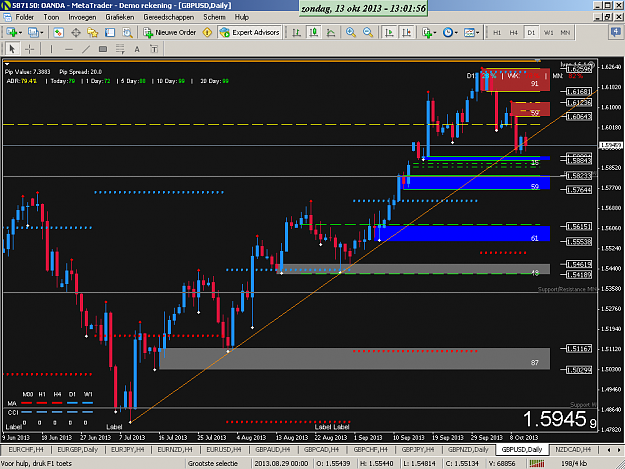
Task: Click the red zone labeled 91
Action: point(518,80)
